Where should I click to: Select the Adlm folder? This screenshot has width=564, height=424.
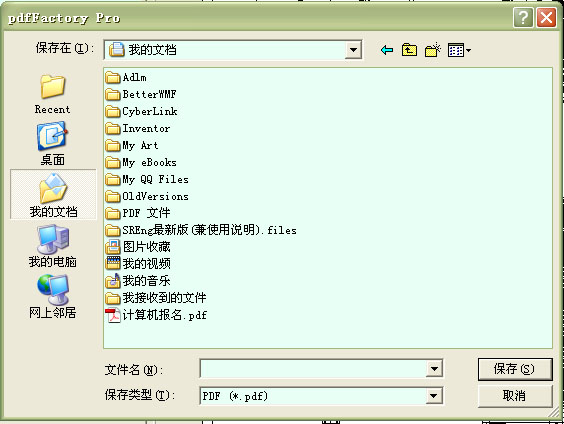tap(126, 77)
